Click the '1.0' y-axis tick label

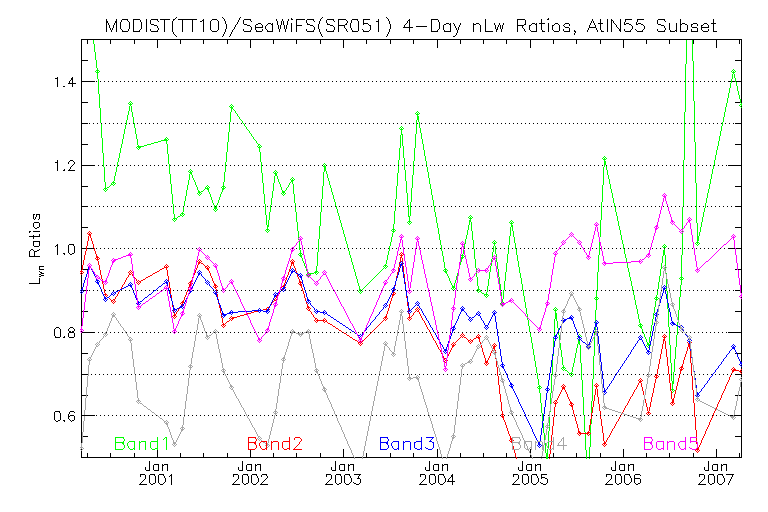pyautogui.click(x=64, y=249)
